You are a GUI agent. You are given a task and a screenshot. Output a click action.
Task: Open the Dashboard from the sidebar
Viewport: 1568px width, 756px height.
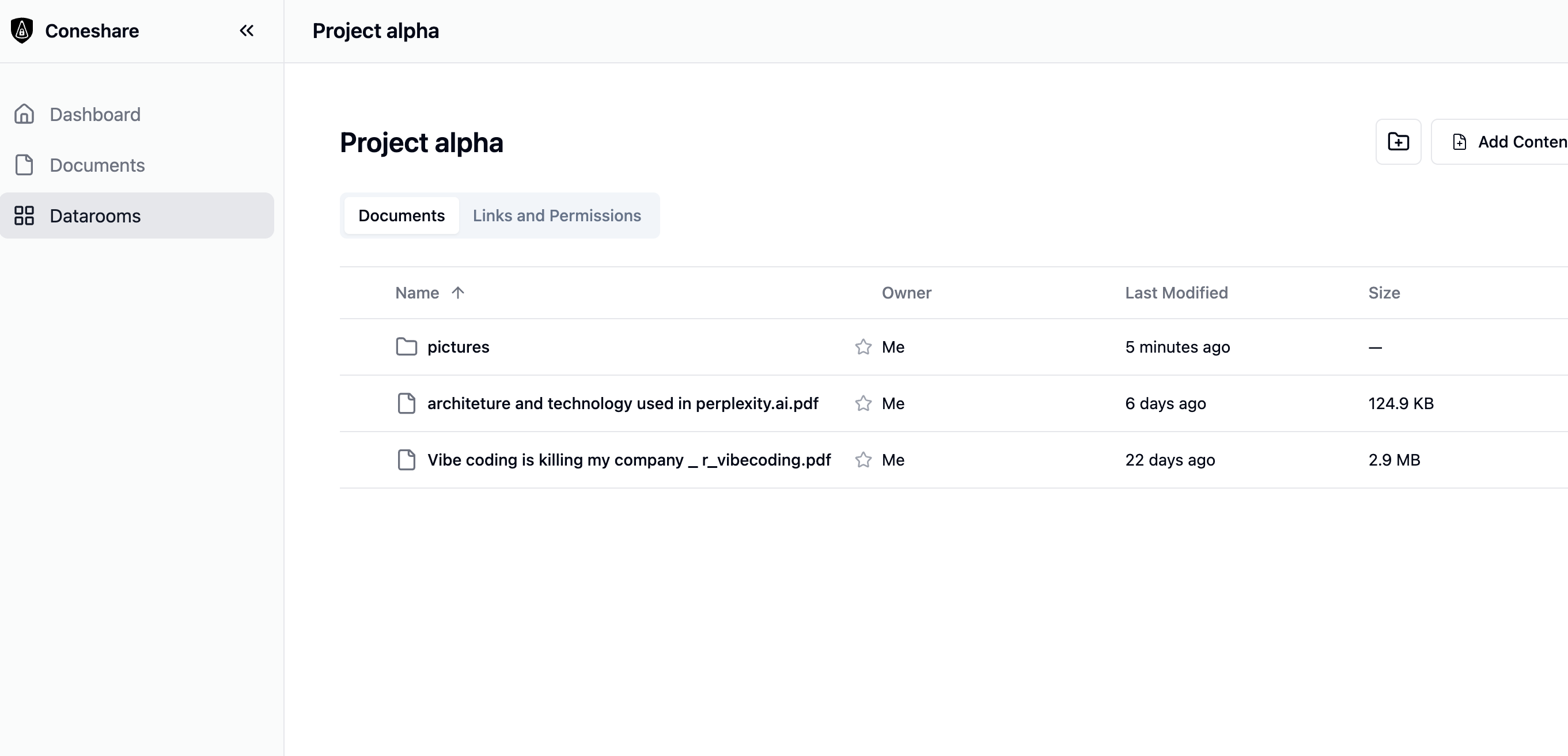[x=95, y=115]
